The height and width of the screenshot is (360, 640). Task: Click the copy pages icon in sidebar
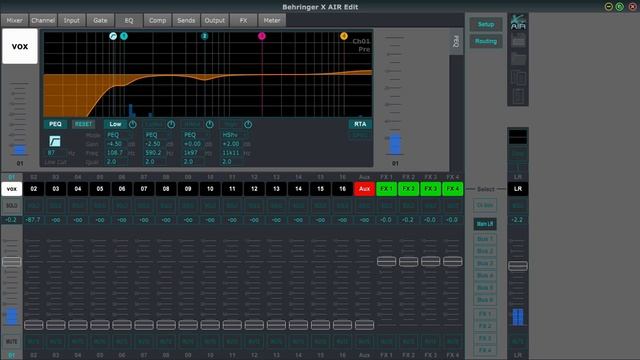click(x=518, y=78)
